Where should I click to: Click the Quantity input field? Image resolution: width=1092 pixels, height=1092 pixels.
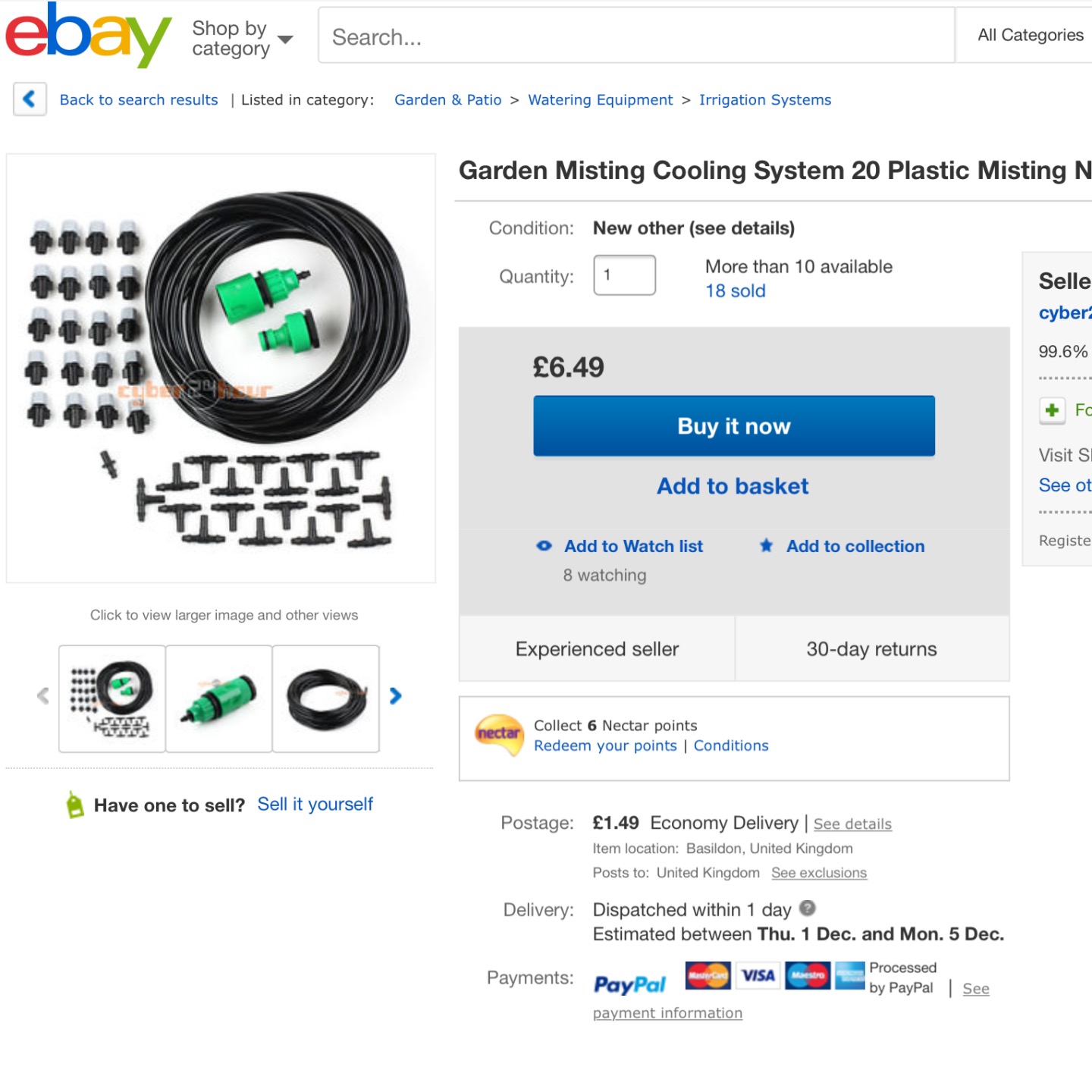pyautogui.click(x=624, y=275)
